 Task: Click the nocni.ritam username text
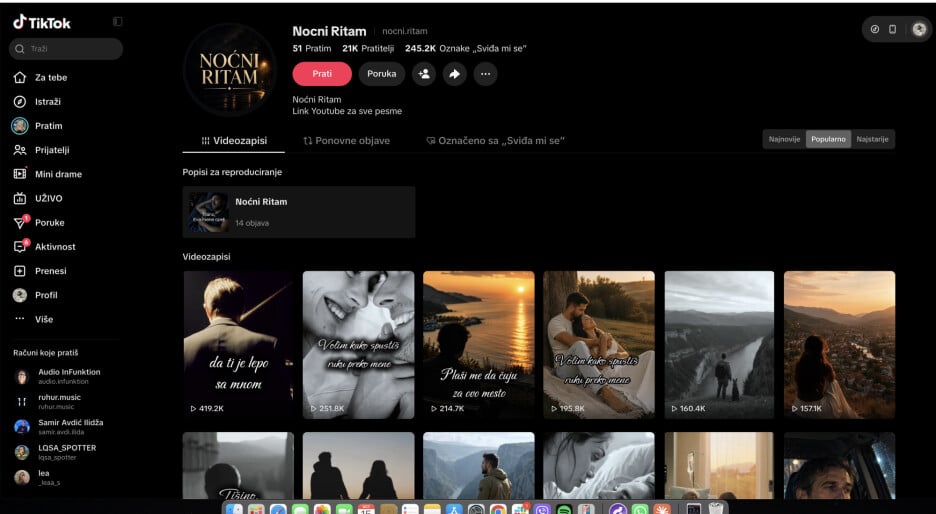[405, 31]
